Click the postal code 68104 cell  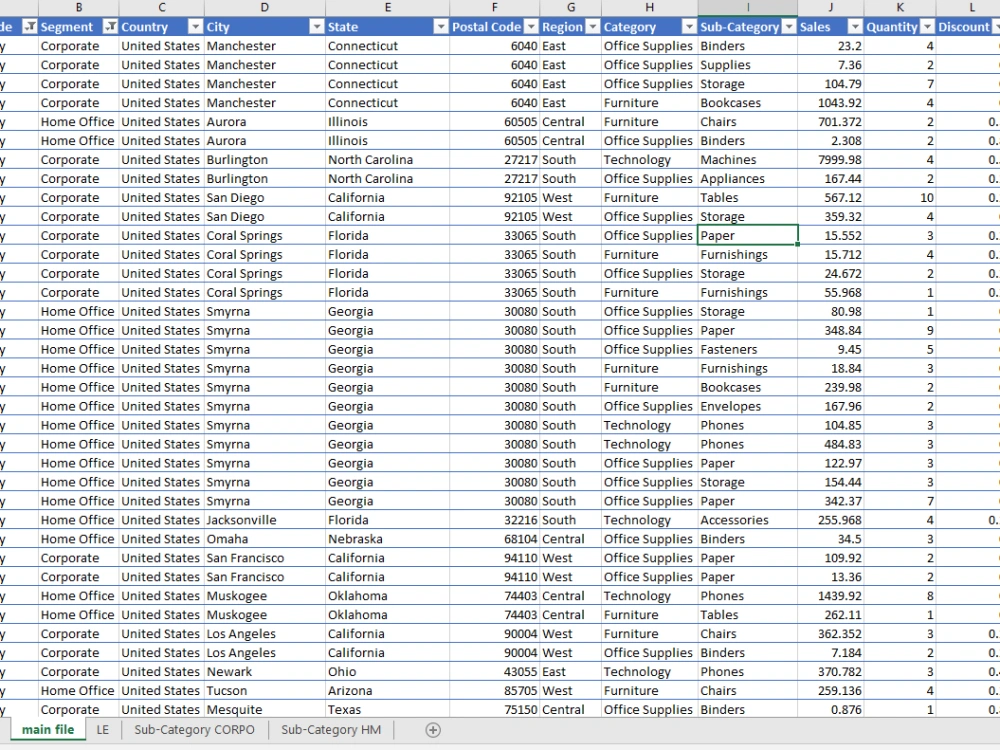pos(495,539)
